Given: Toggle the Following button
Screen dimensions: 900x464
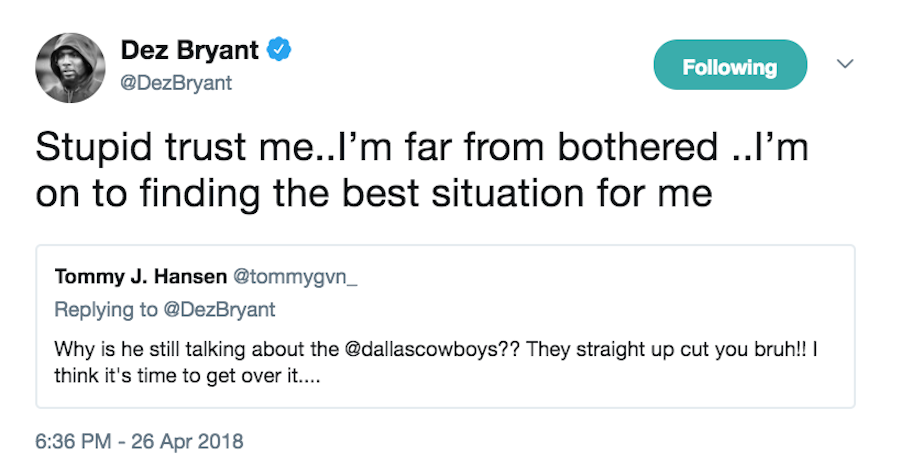Looking at the screenshot, I should 729,67.
